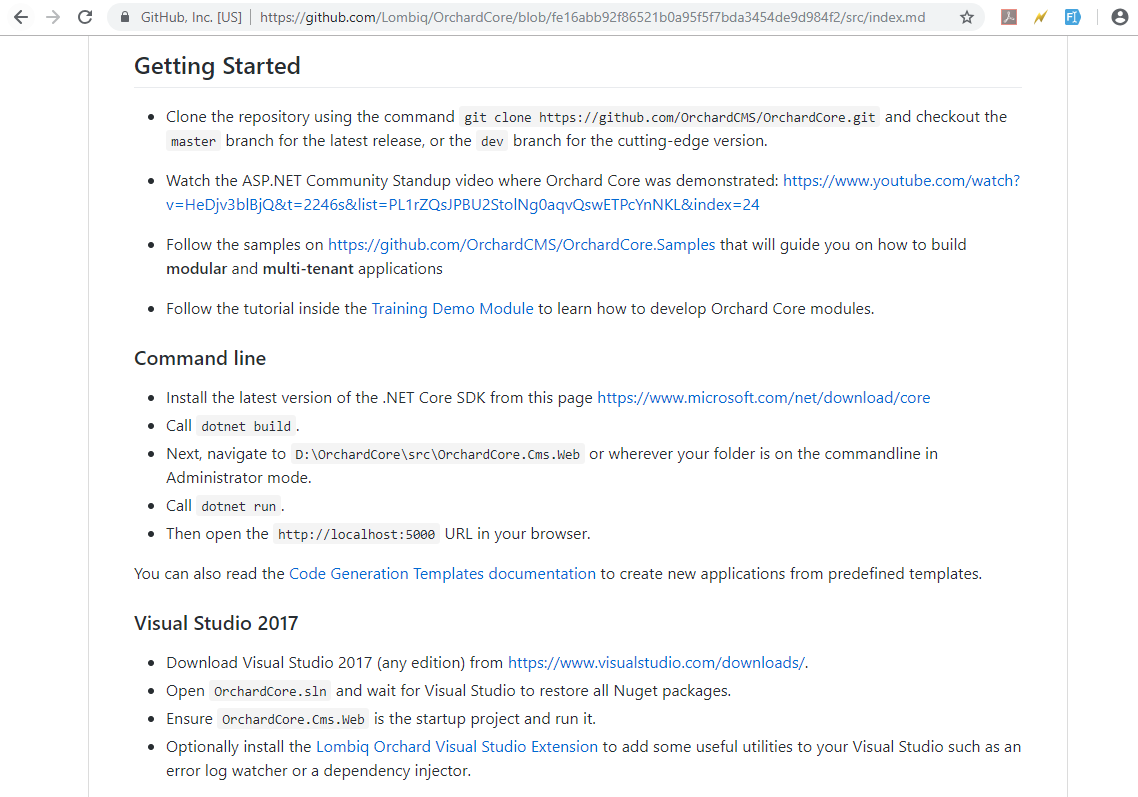Open Lombiq Orchard Visual Studio Extension link
The height and width of the screenshot is (797, 1138).
[457, 747]
